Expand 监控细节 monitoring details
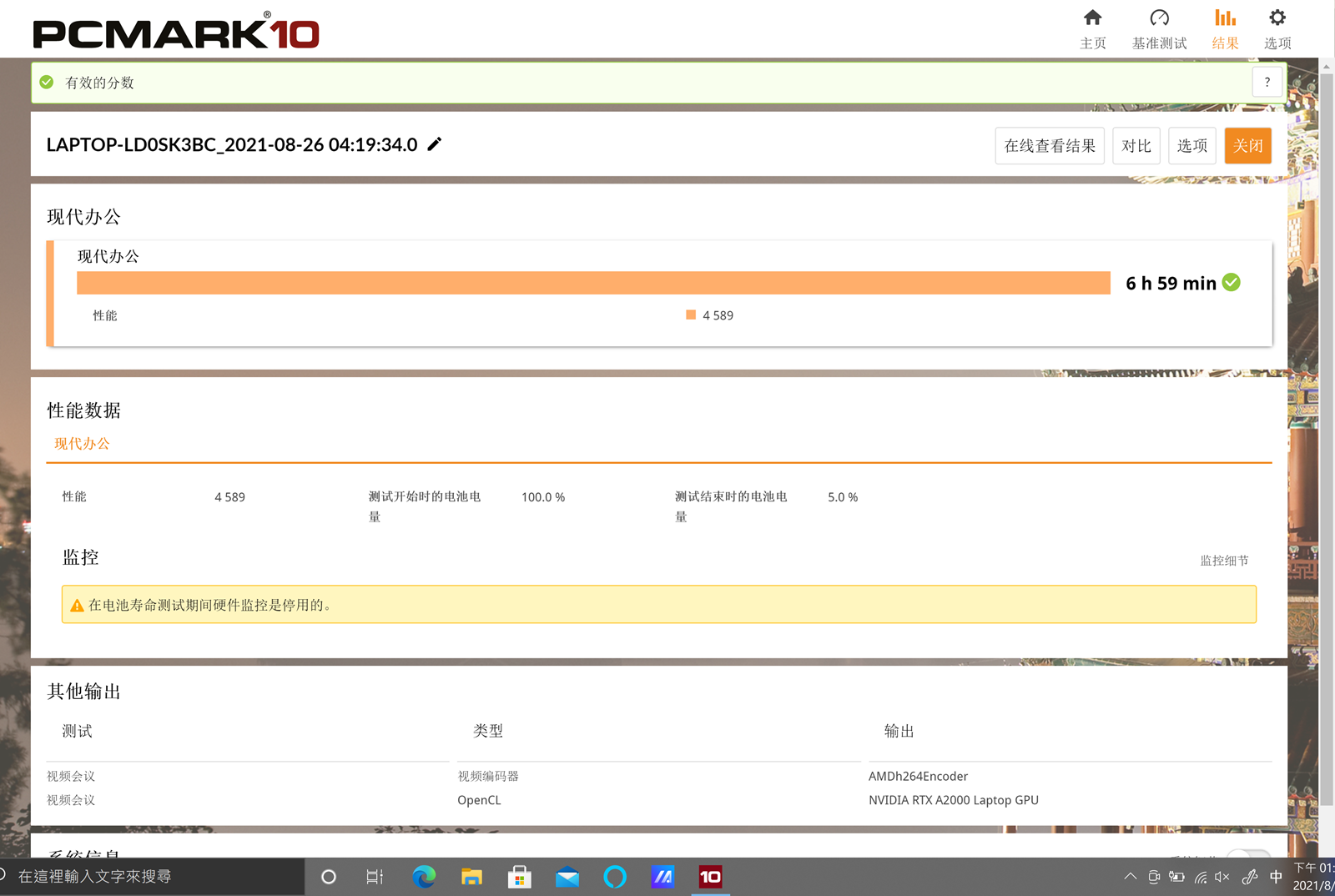Screen dimensions: 1335x896 [1224, 561]
